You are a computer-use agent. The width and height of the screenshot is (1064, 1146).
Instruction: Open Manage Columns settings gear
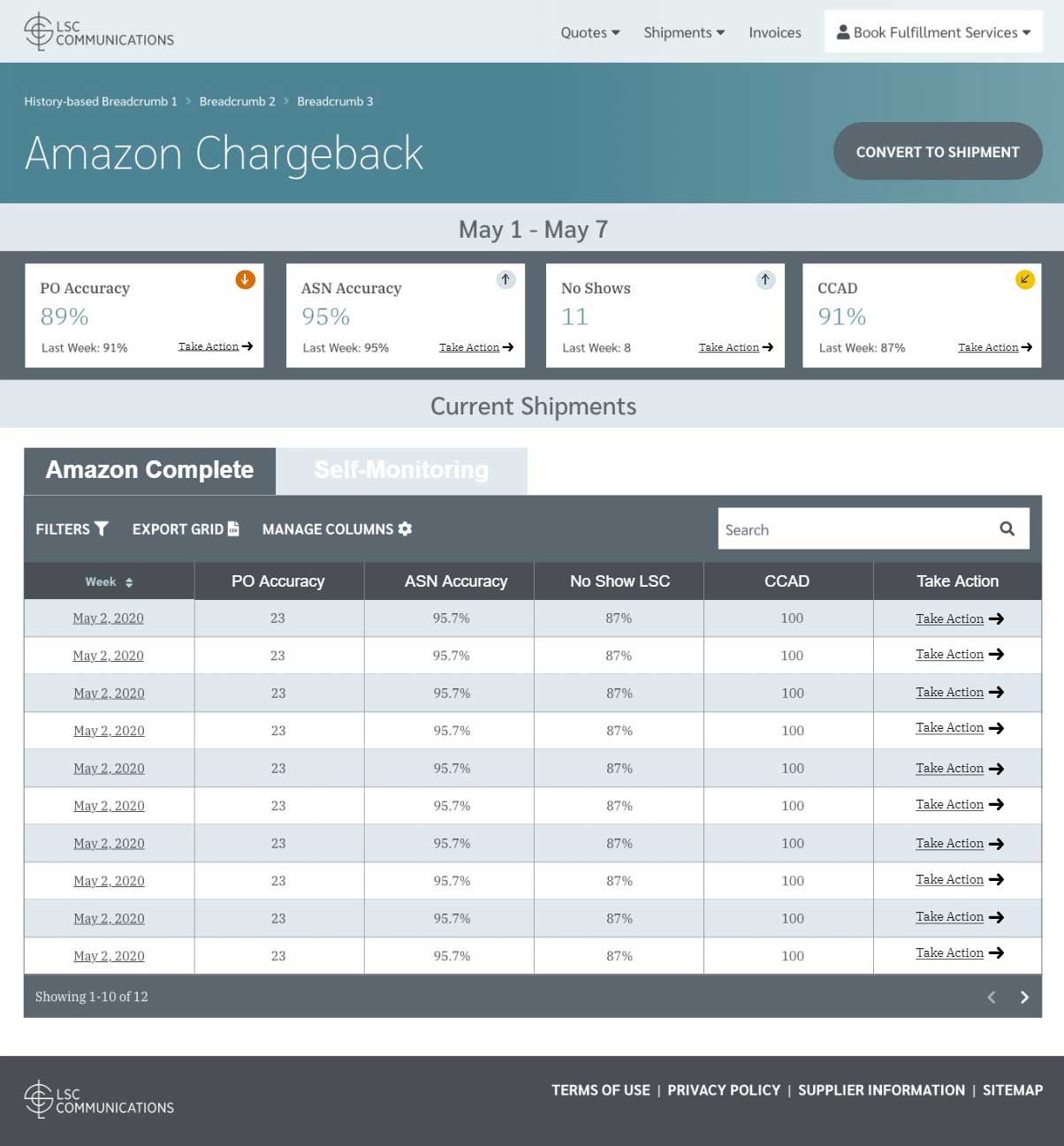(x=405, y=528)
